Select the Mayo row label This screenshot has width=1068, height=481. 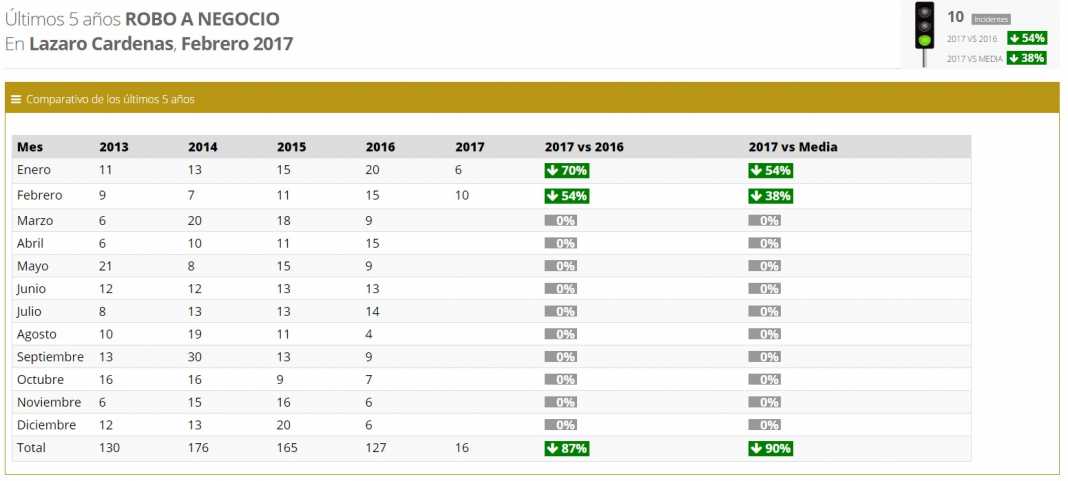click(33, 266)
